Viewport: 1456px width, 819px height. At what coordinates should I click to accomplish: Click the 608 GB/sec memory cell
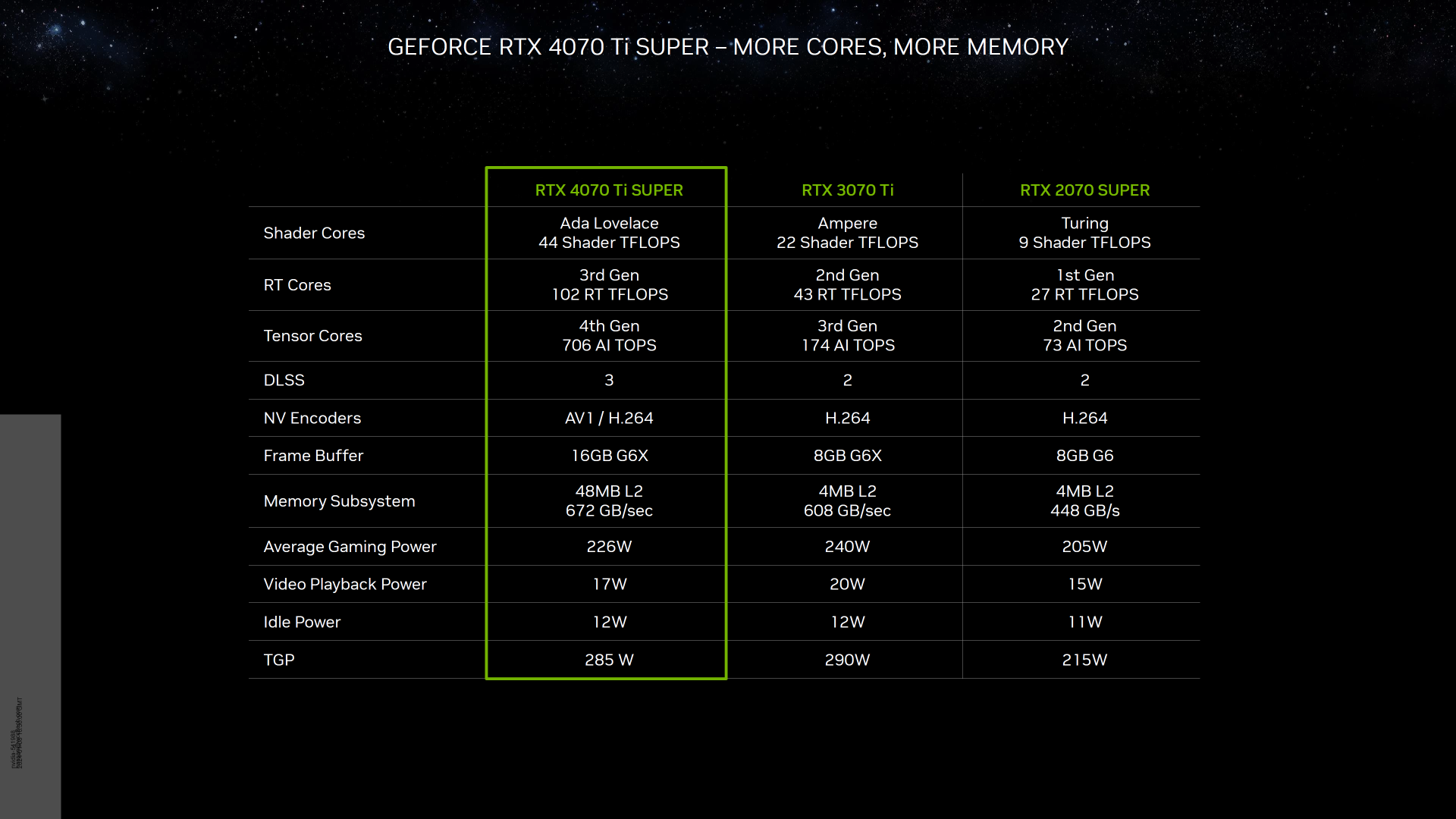pos(847,510)
